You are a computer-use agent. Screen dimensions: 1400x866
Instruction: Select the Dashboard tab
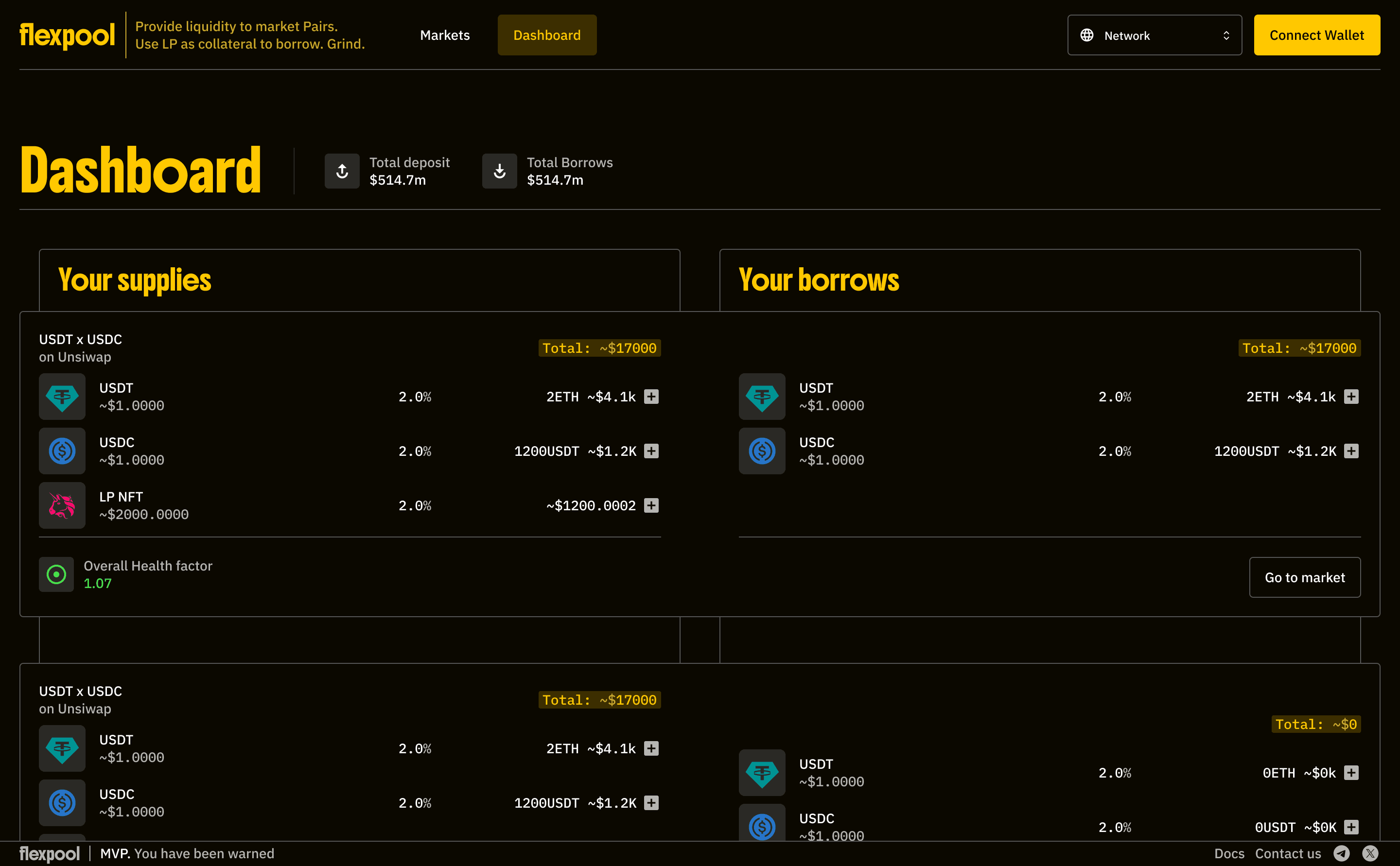coord(547,35)
